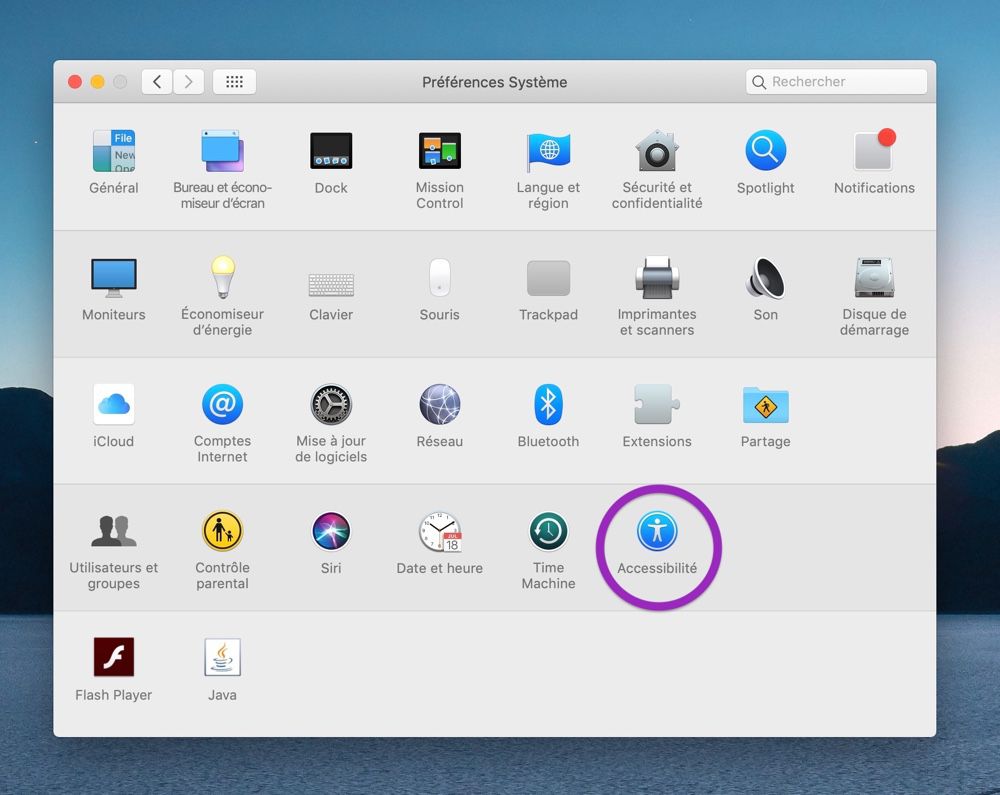
Task: Open the Flash Player preferences
Action: click(114, 657)
